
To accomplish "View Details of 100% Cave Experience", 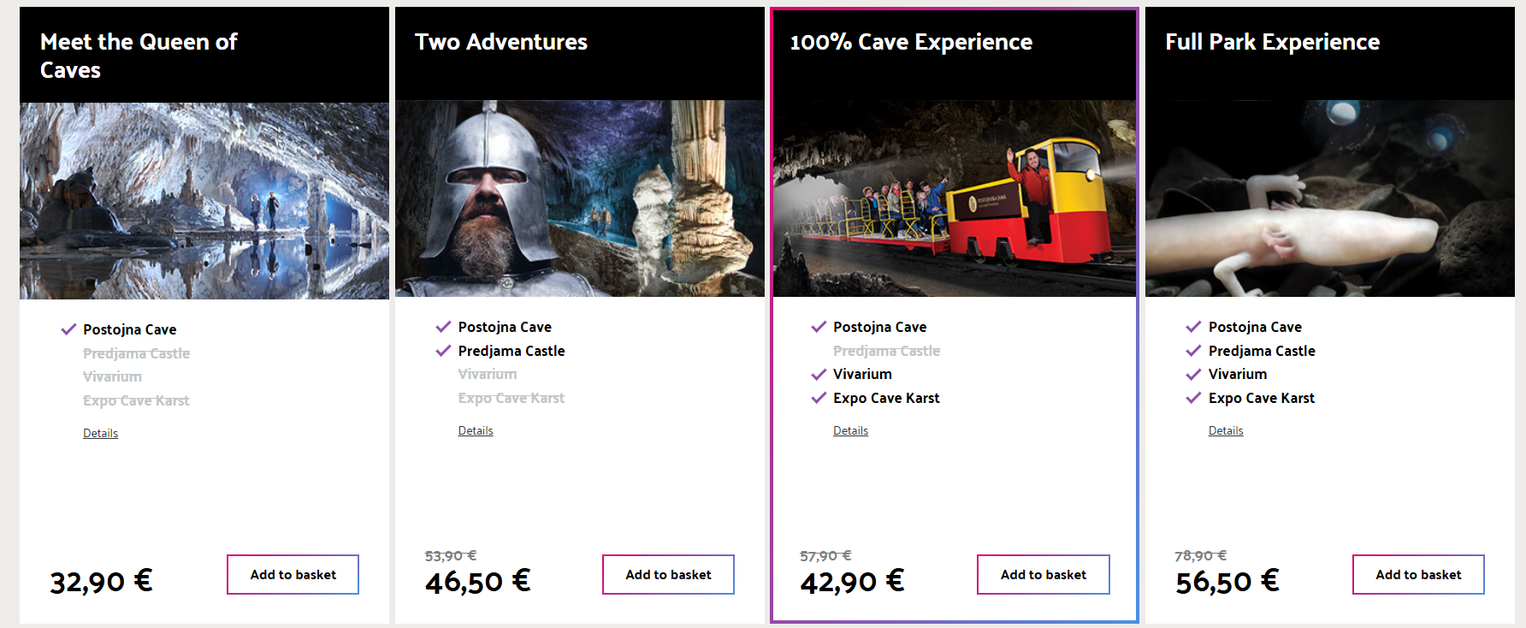I will (x=850, y=431).
